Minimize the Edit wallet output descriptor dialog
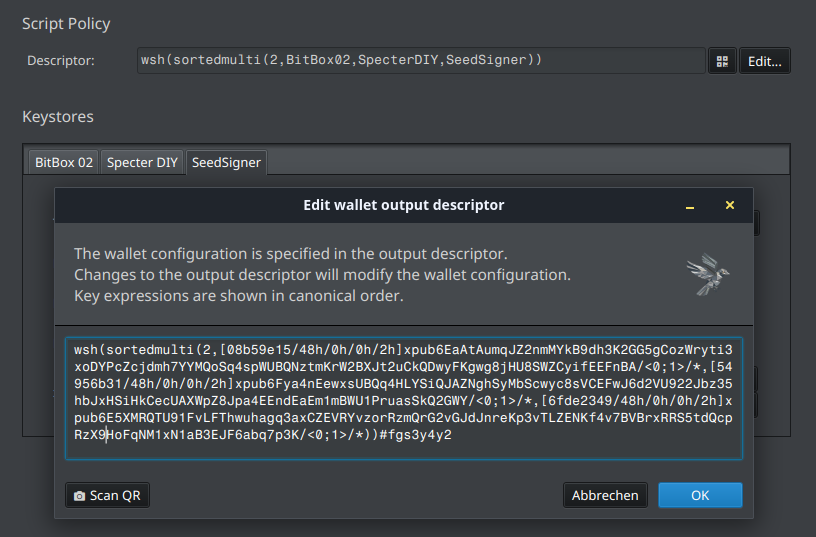This screenshot has height=537, width=816. (690, 206)
